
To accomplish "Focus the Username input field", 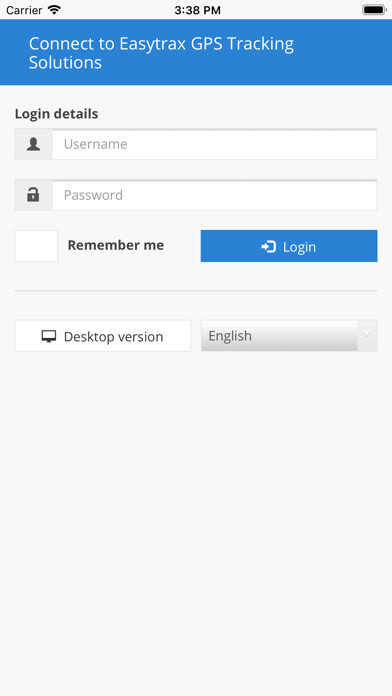I will tap(214, 144).
